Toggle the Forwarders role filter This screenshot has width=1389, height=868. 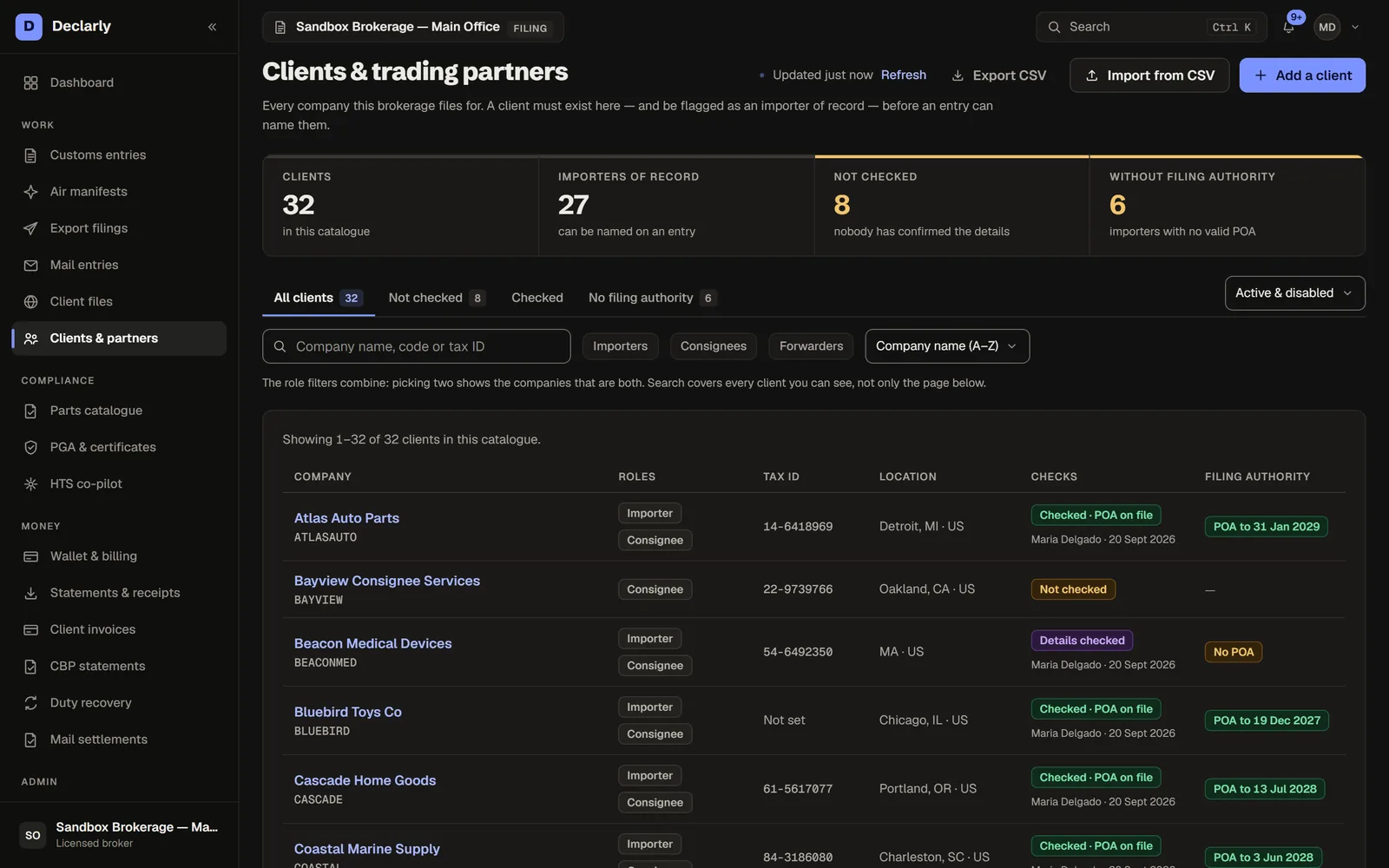(x=811, y=346)
